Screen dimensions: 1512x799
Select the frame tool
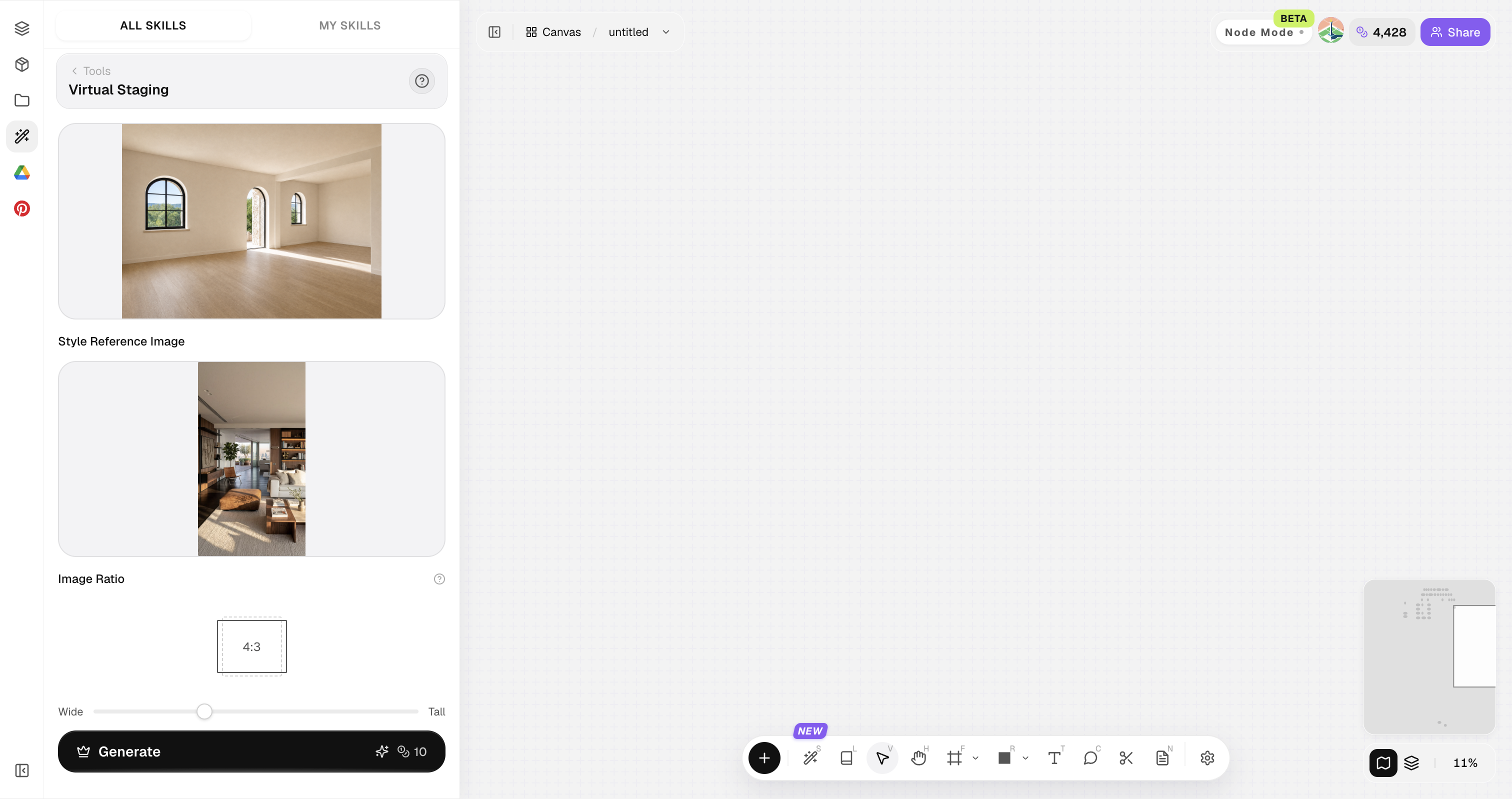[x=954, y=758]
